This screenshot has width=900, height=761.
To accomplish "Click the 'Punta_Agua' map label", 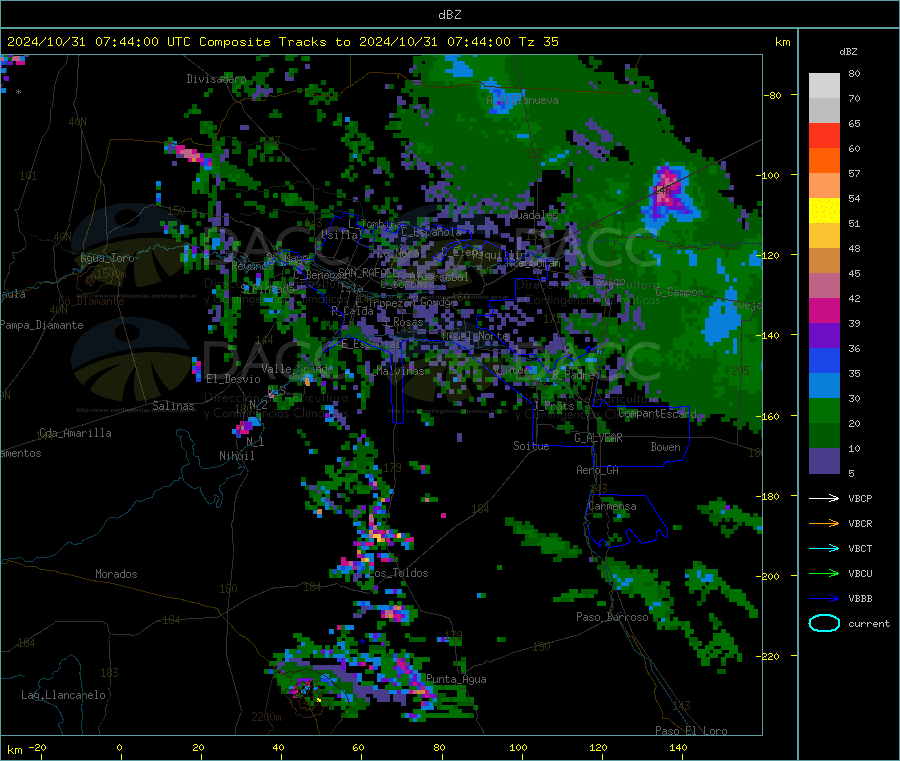I will coord(456,679).
